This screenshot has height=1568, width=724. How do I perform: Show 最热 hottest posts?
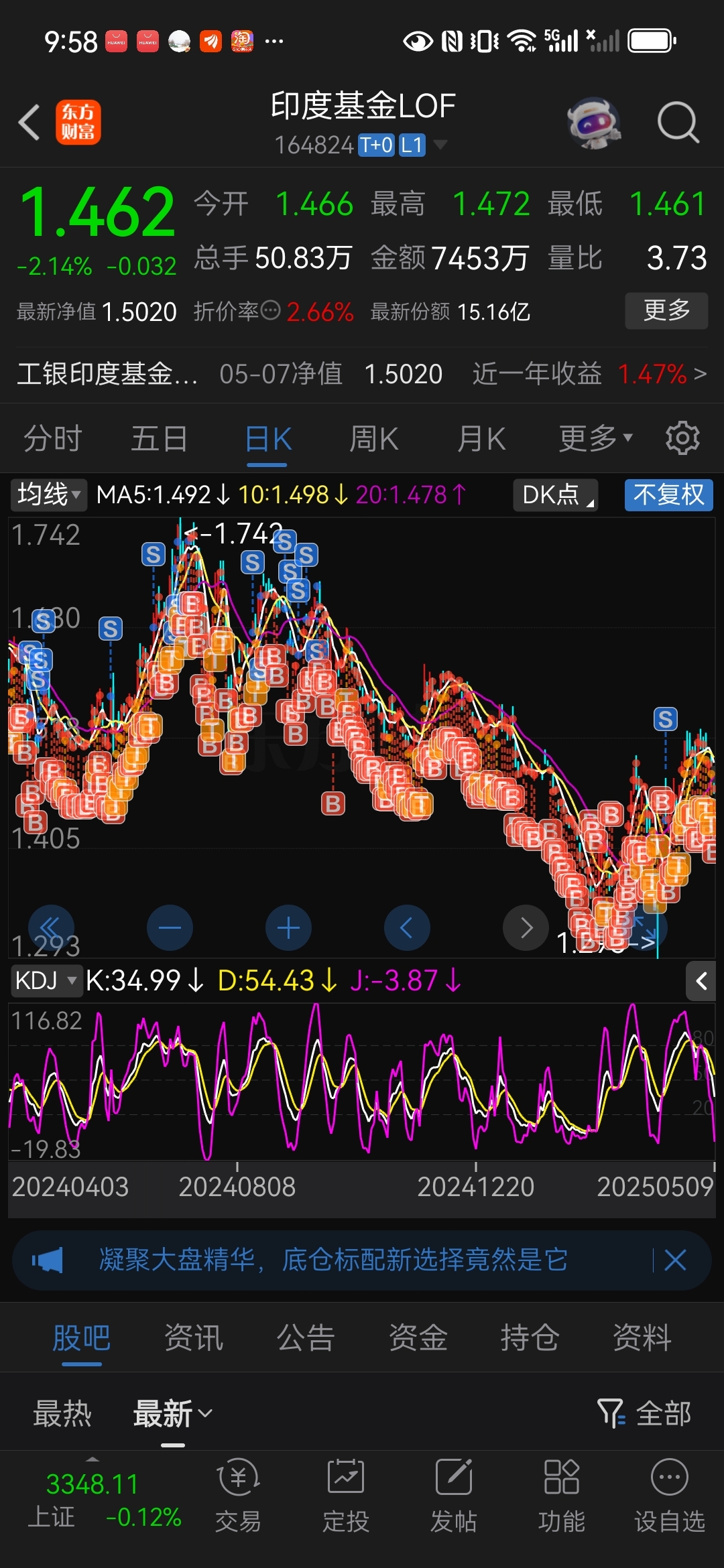pyautogui.click(x=62, y=1413)
